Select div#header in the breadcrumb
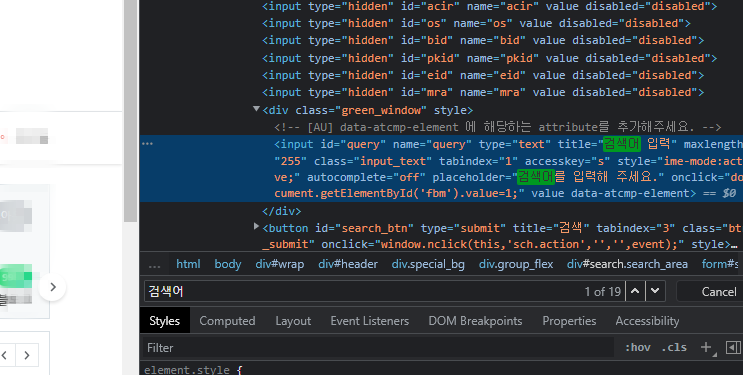This screenshot has width=743, height=375. coord(348,264)
